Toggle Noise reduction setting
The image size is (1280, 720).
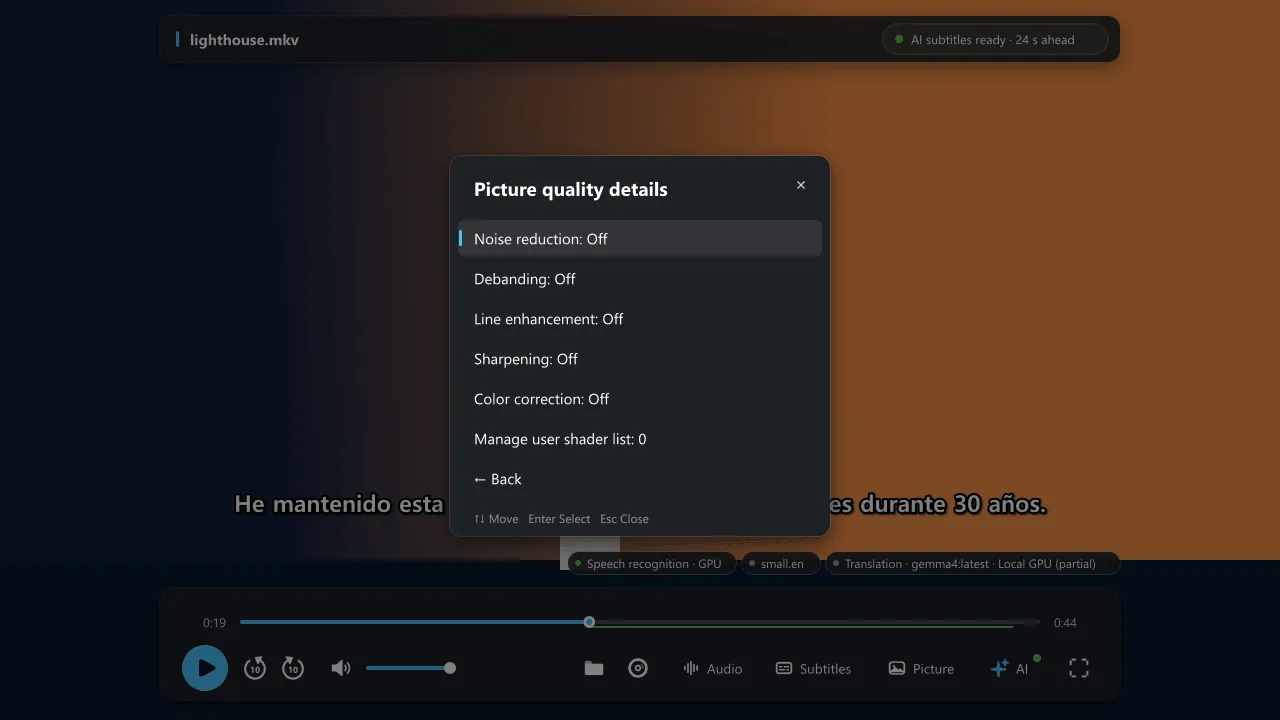pyautogui.click(x=640, y=239)
